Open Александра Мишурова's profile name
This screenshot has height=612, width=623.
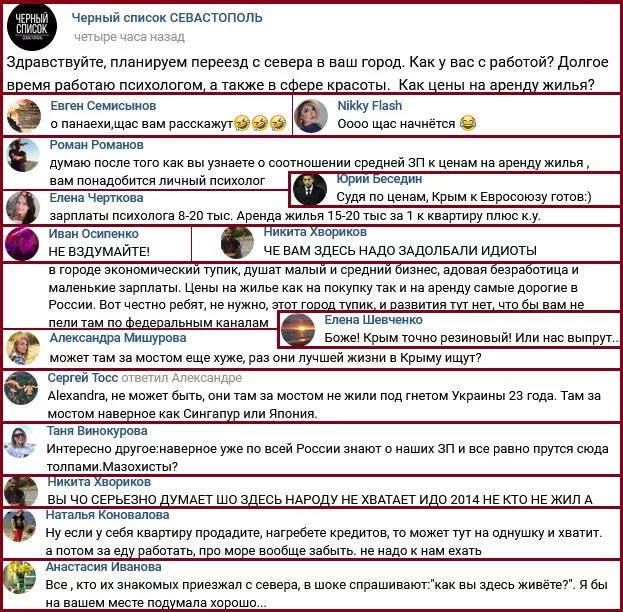(118, 338)
